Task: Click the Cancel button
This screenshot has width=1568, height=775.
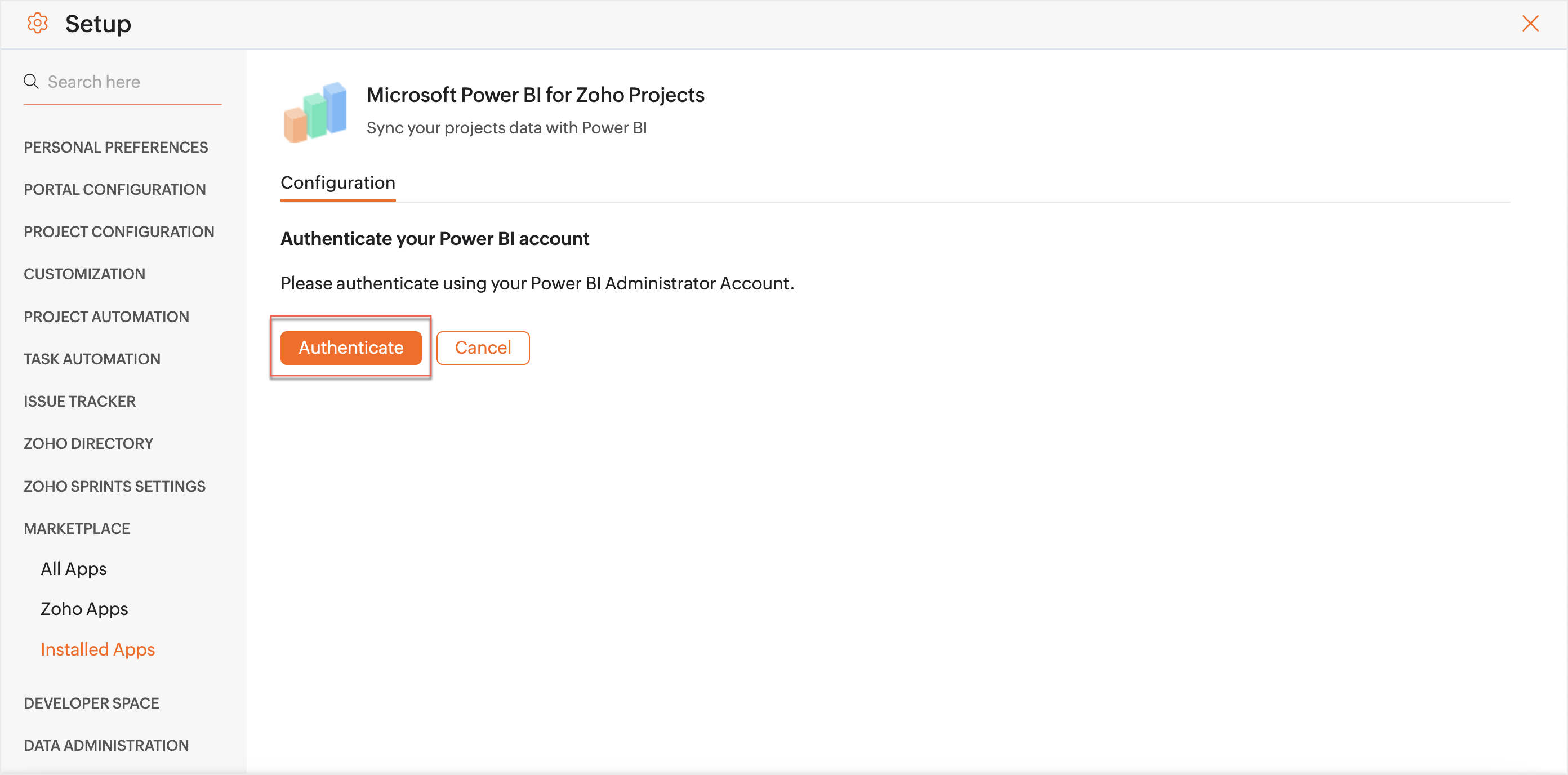Action: [x=483, y=348]
